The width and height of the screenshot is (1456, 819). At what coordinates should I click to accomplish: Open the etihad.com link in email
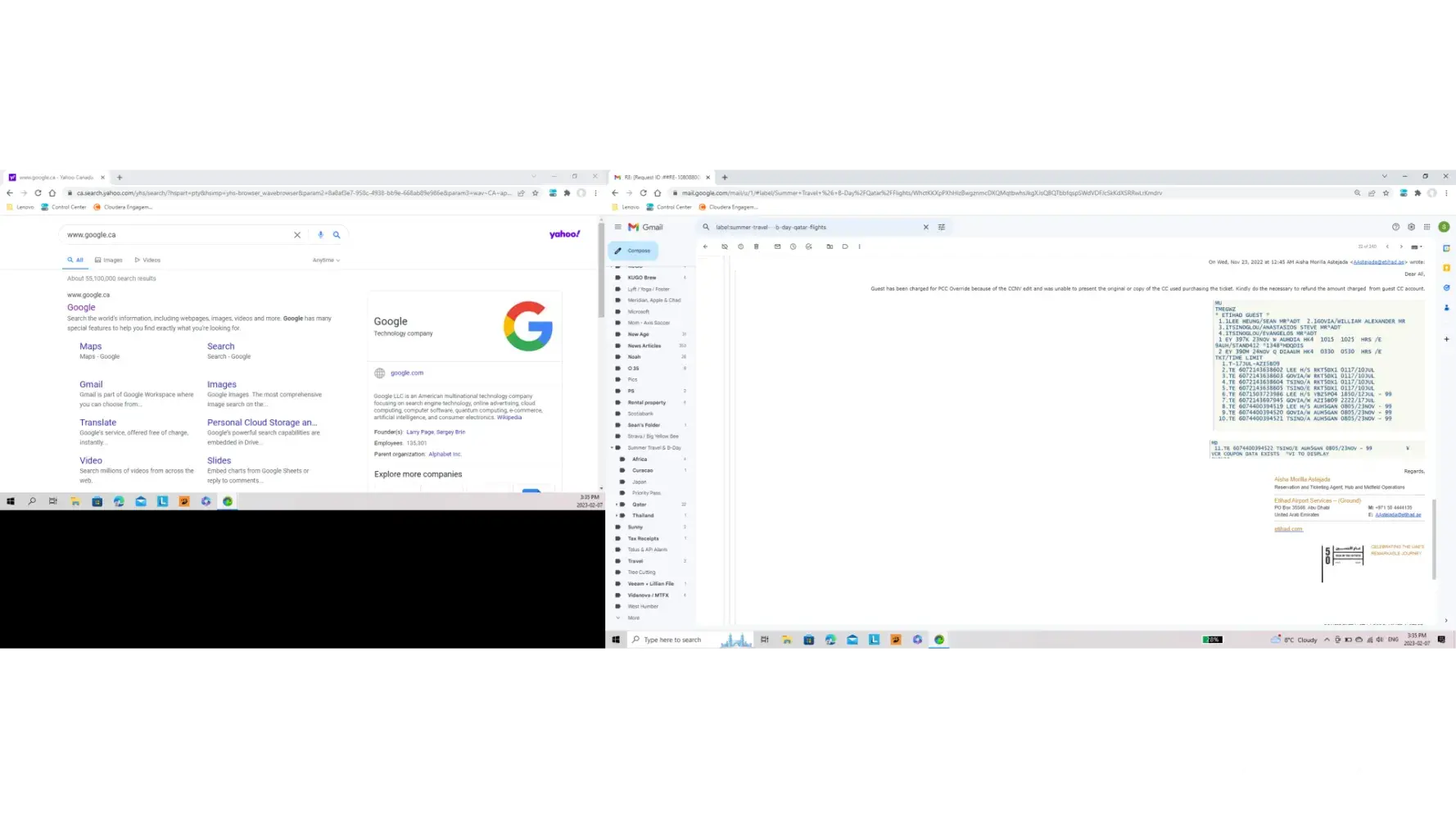[1288, 529]
